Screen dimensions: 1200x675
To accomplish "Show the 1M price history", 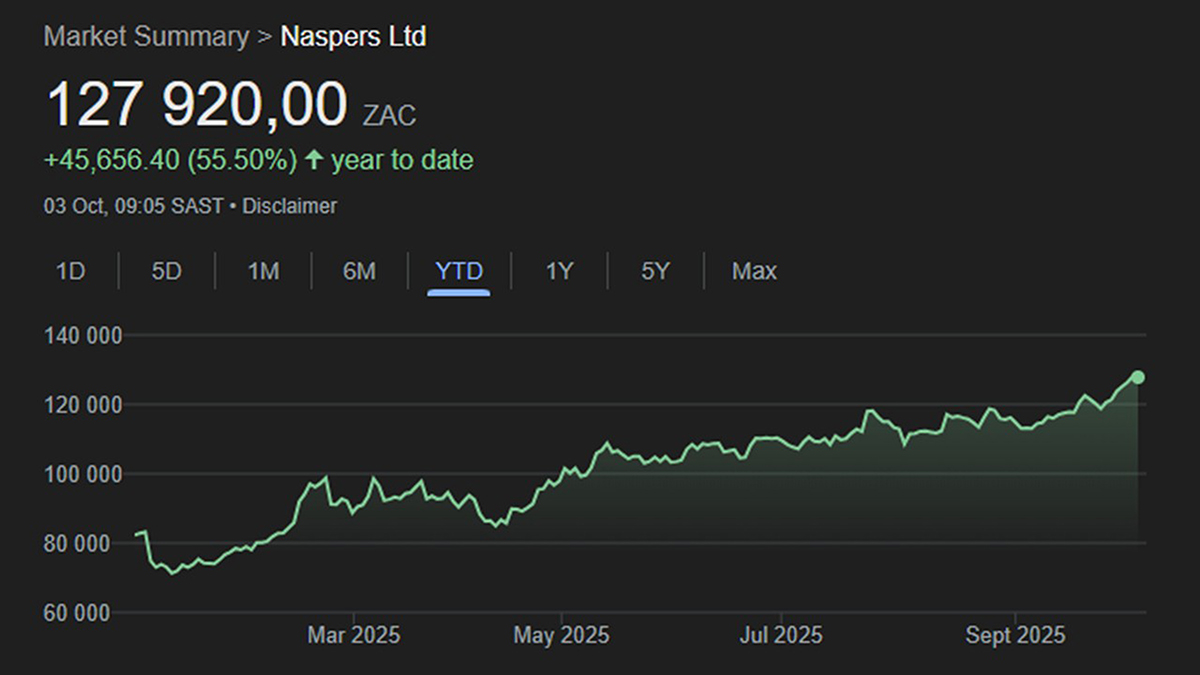I will (x=263, y=271).
